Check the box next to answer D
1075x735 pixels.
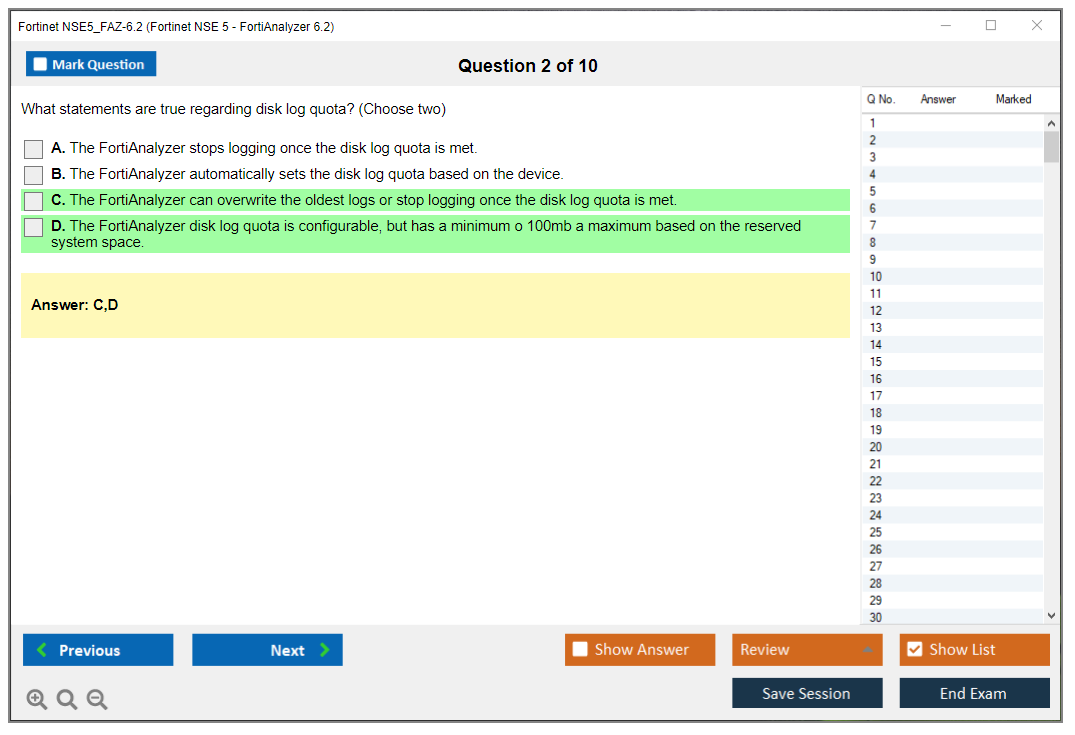click(x=34, y=227)
